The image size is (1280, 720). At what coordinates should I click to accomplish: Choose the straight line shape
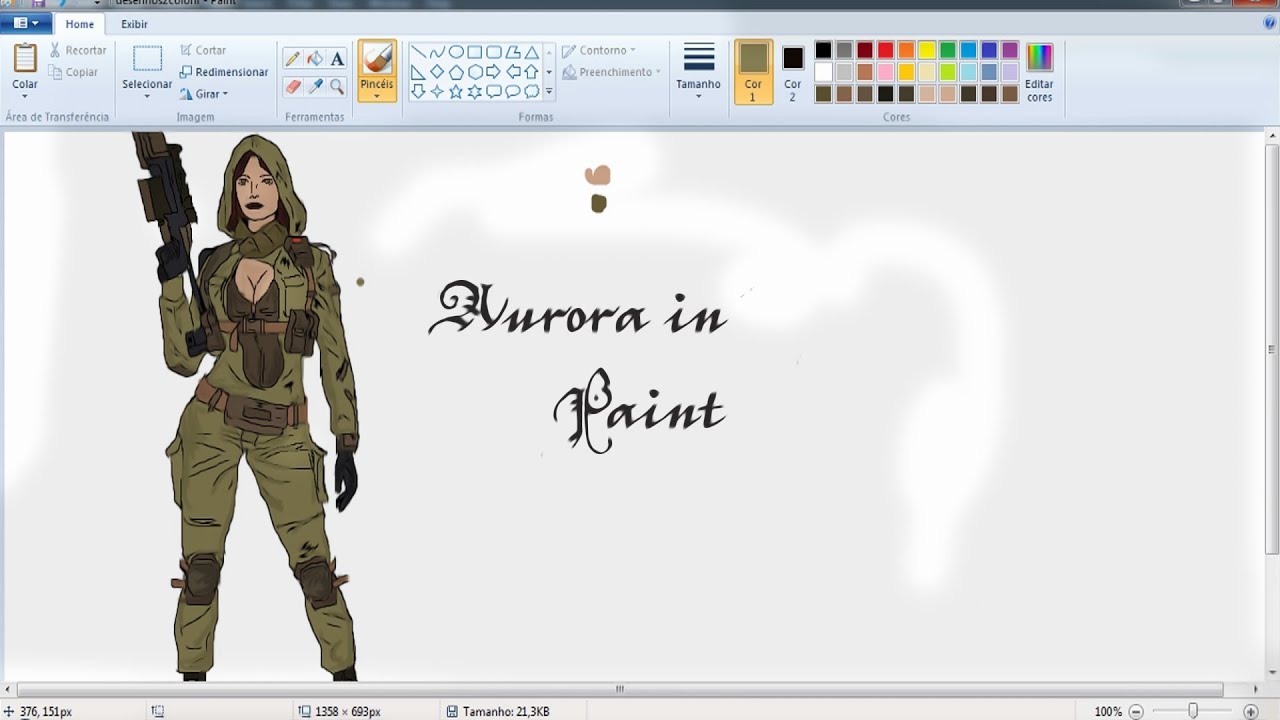pyautogui.click(x=418, y=52)
